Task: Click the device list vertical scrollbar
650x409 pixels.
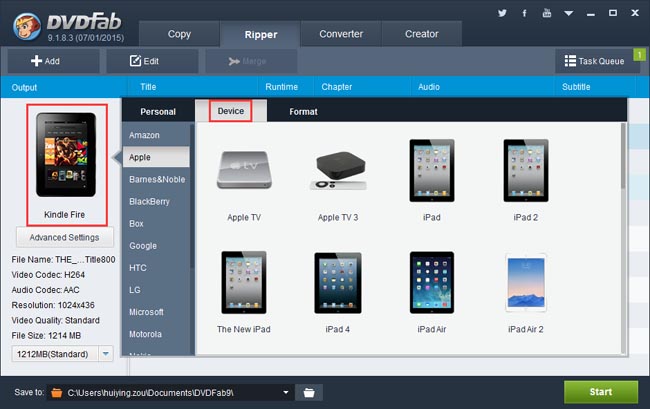Action: point(623,155)
